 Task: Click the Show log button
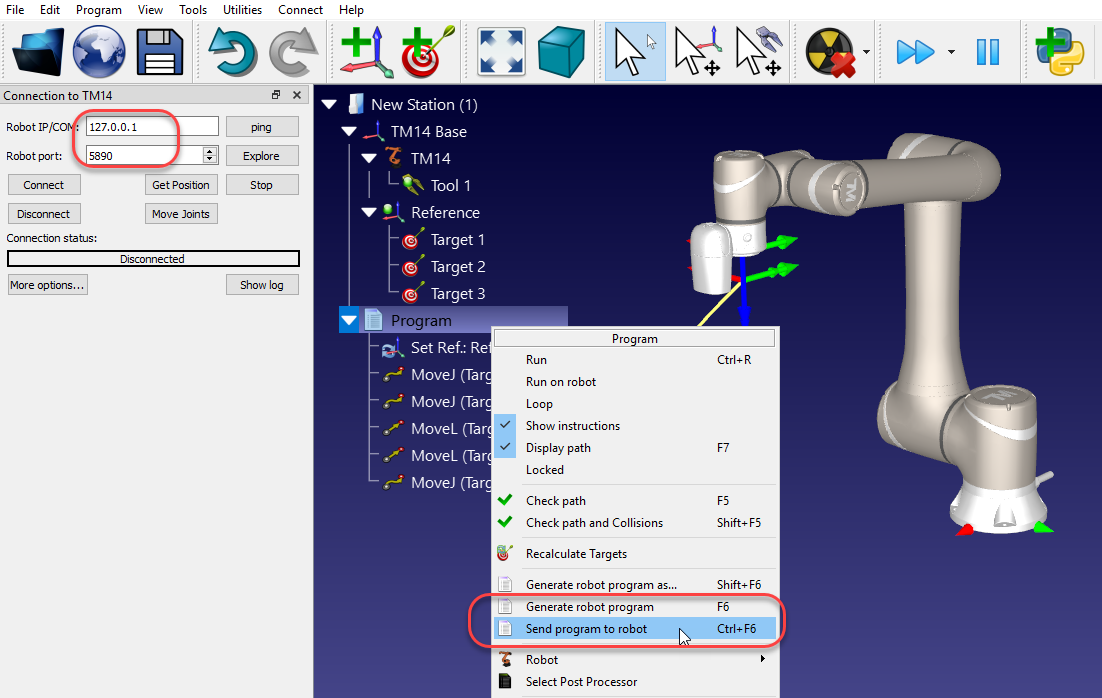262,284
